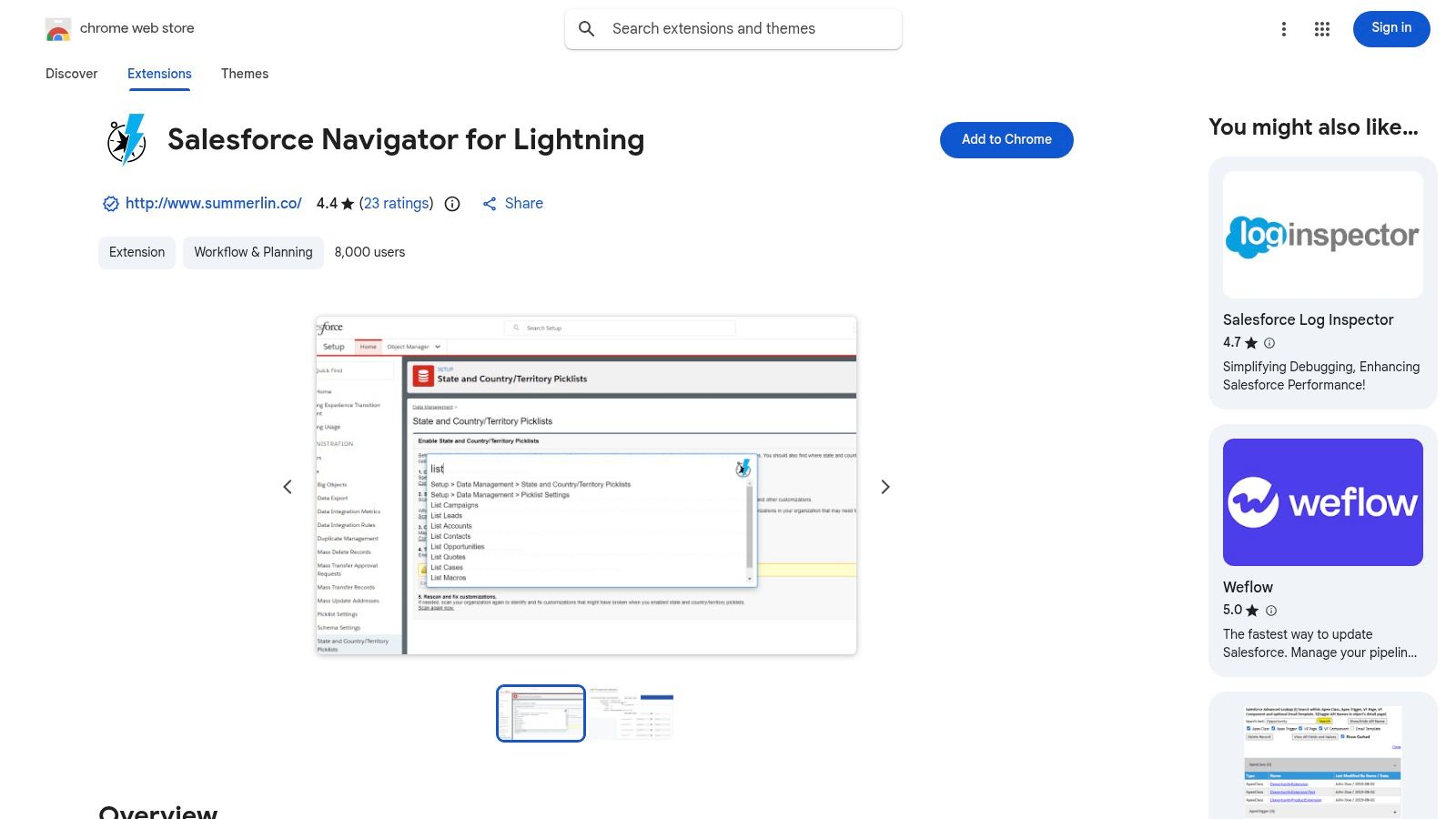Click the Chrome Web Store logo
This screenshot has width=1456, height=819.
pos(58,28)
